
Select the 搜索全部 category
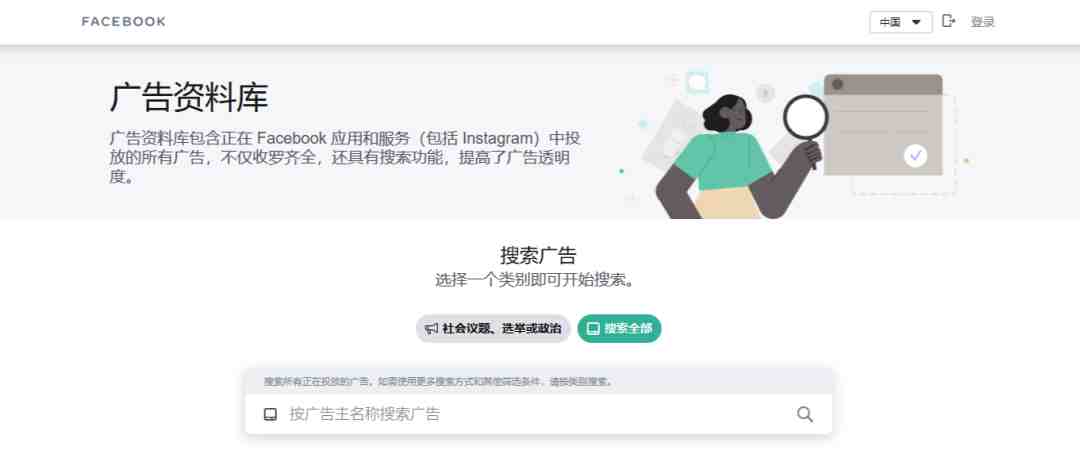tap(619, 329)
